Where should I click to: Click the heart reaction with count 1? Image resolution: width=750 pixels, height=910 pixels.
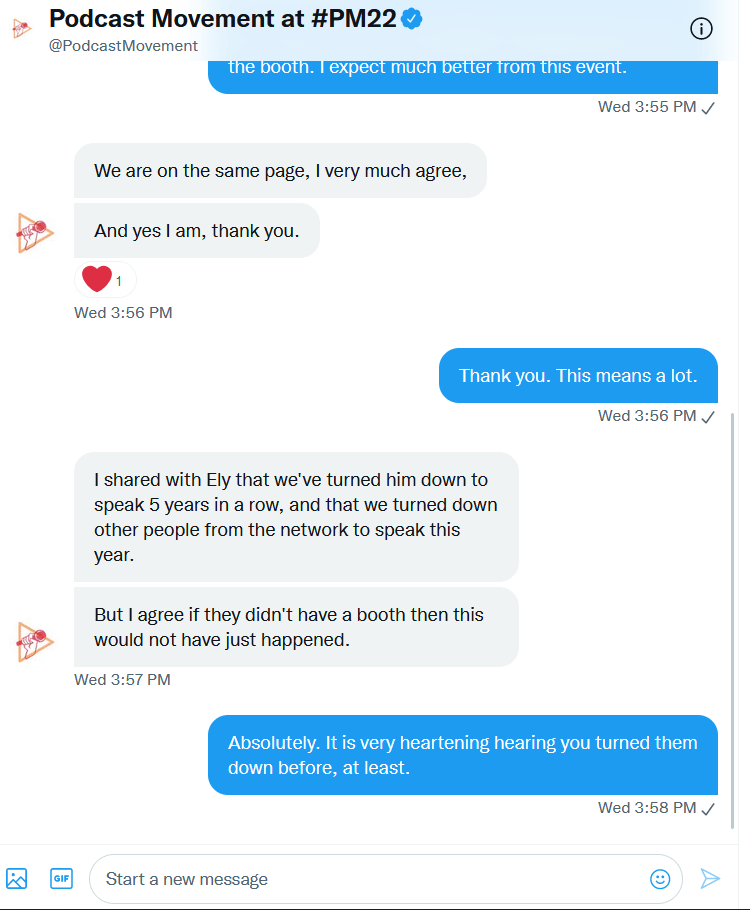(x=105, y=280)
